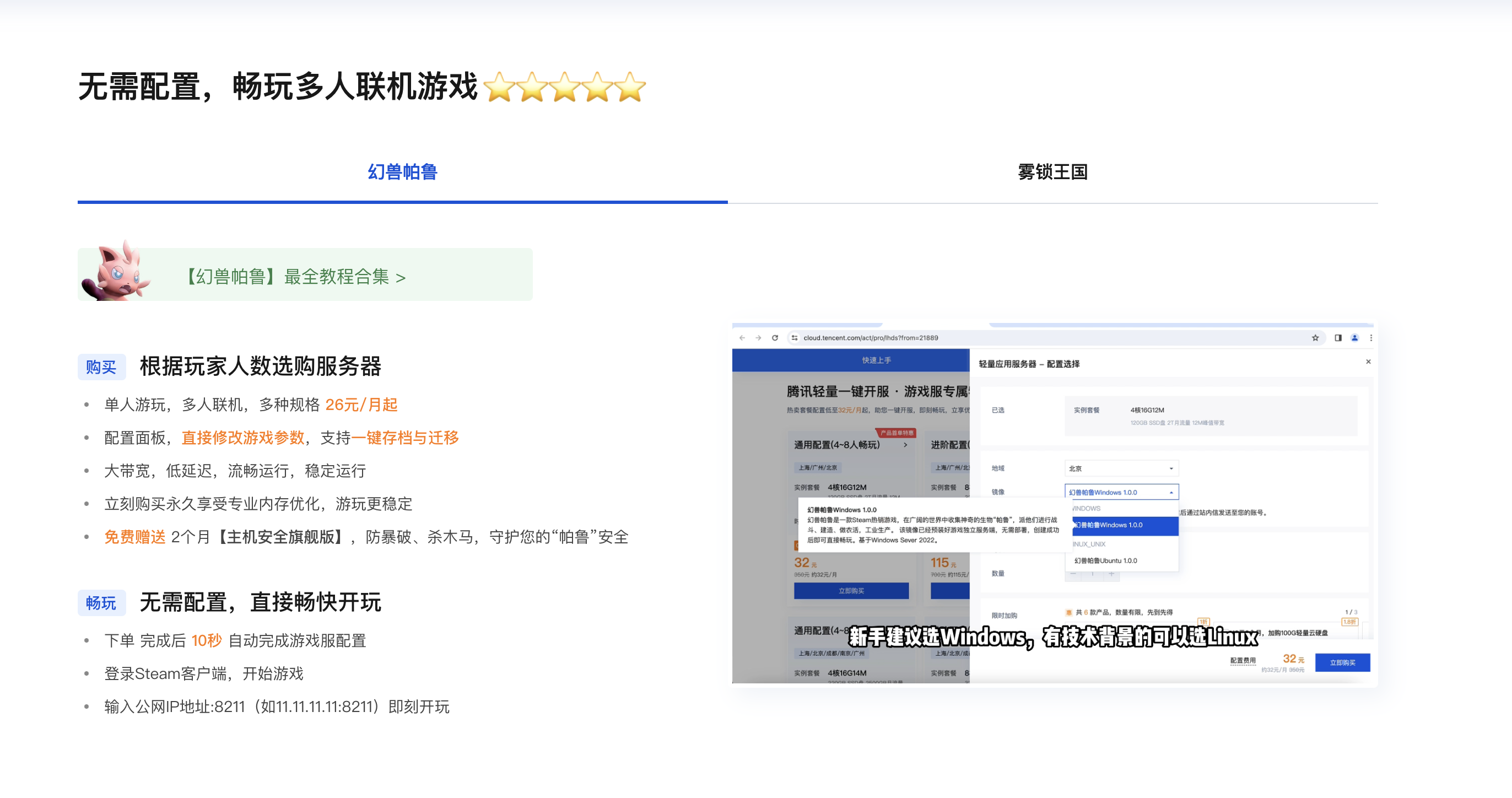1512x798 pixels.
Task: Click the orange text 10秒
Action: pos(207,640)
